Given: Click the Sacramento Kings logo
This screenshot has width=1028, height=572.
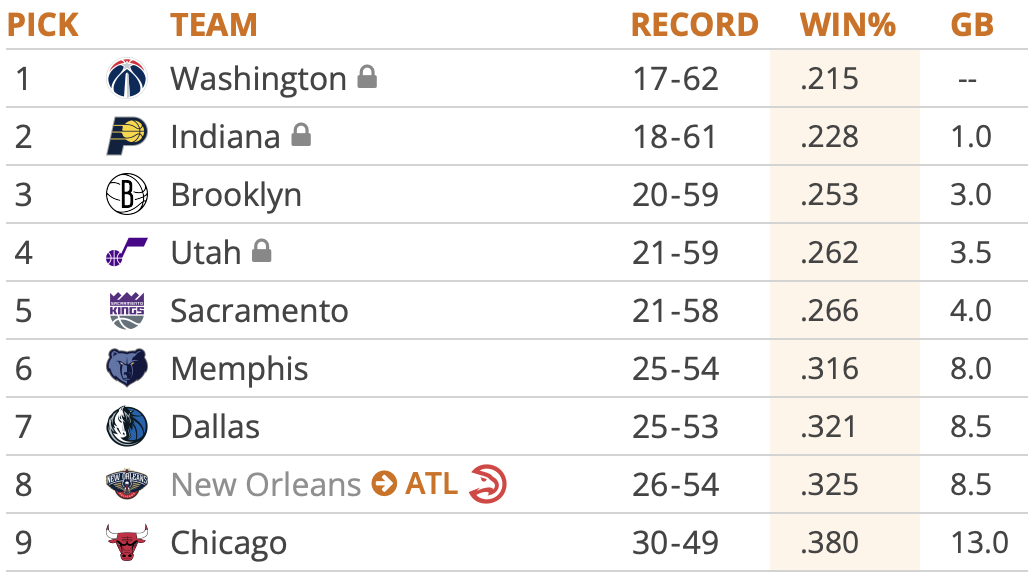Looking at the screenshot, I should coord(127,310).
